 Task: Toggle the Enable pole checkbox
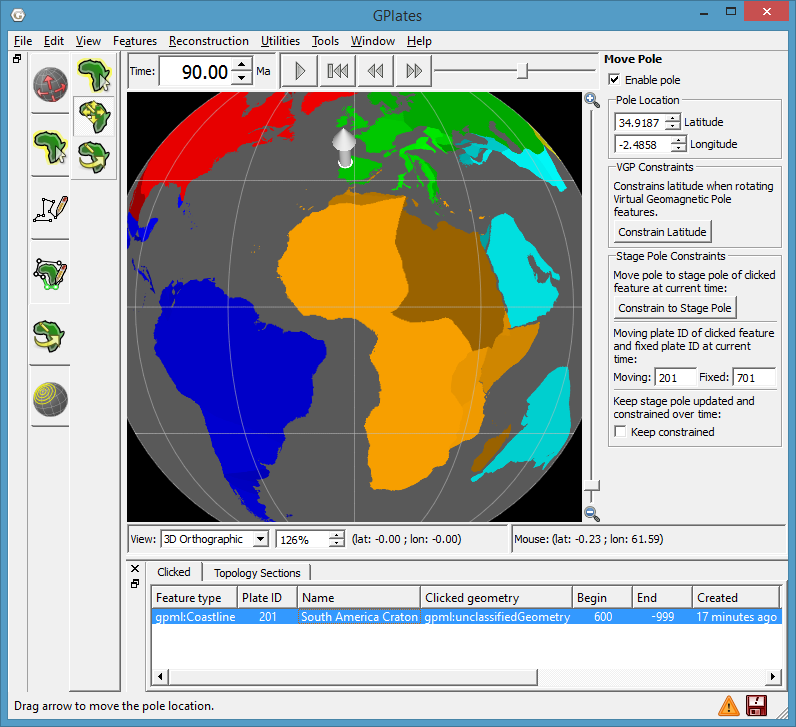tap(614, 80)
